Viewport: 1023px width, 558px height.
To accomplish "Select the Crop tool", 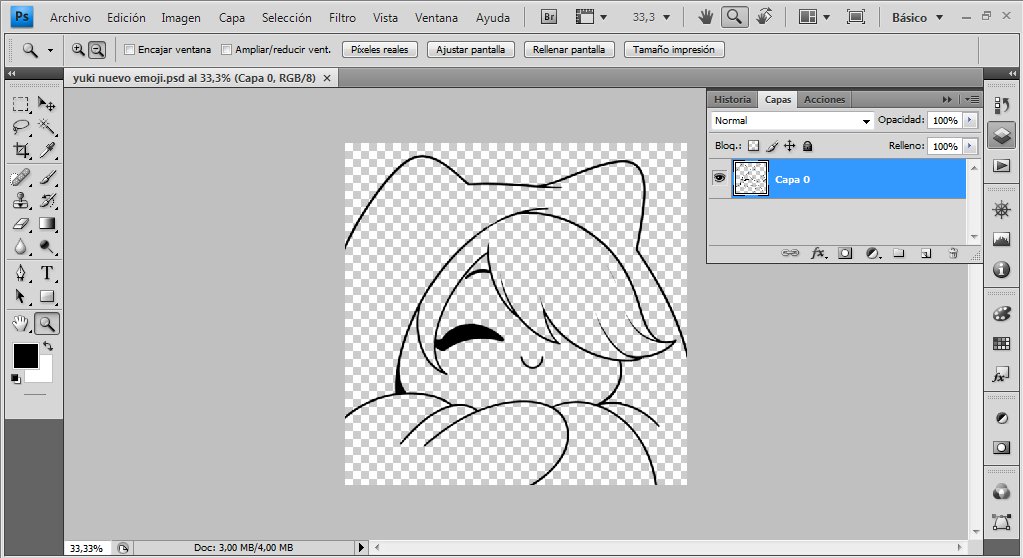I will [21, 150].
